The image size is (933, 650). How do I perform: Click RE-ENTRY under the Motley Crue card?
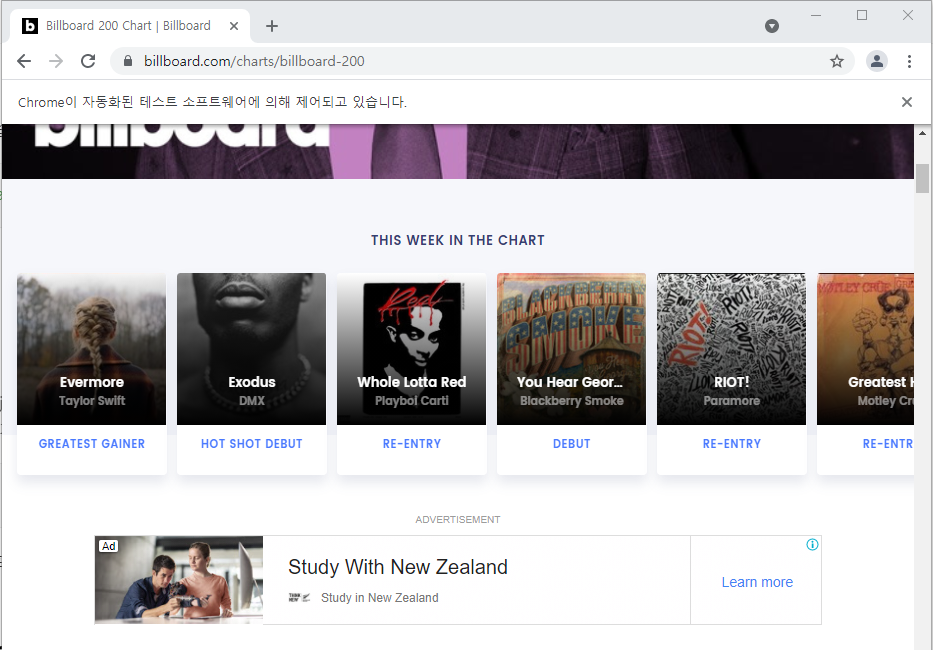point(888,443)
